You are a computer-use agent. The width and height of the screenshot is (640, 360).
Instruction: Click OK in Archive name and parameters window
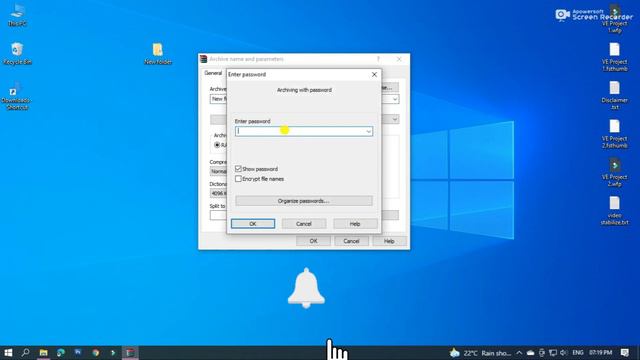(313, 241)
